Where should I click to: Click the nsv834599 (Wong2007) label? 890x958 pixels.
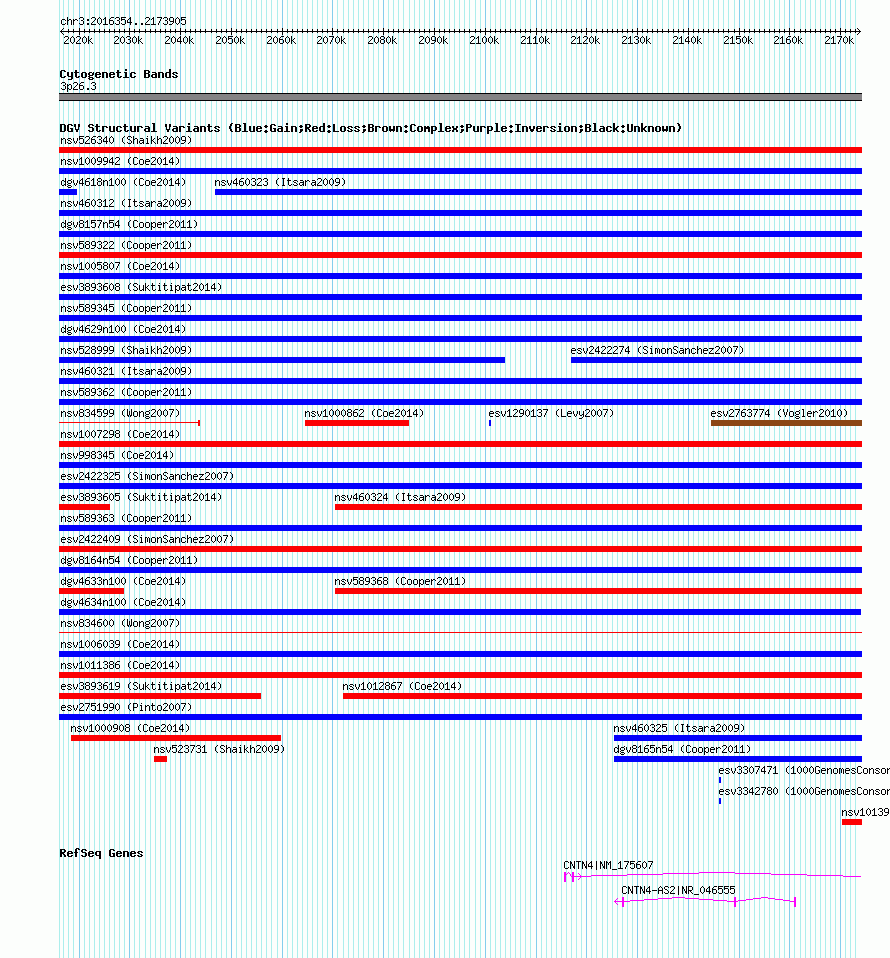[120, 413]
